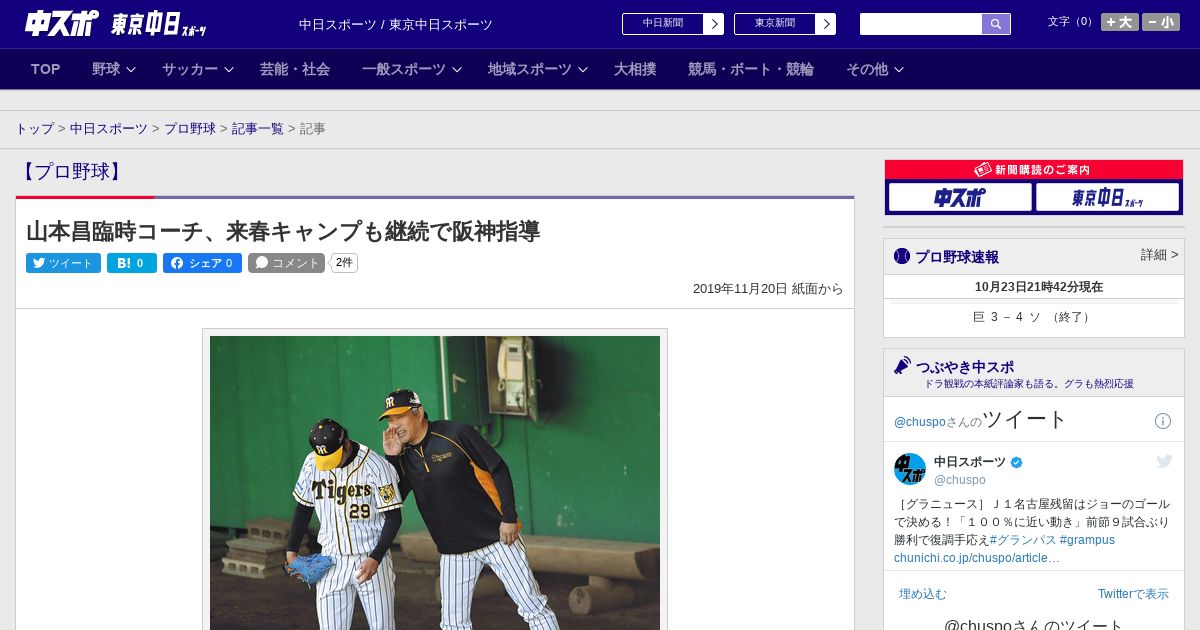Click the arrow beside 東京新聞
The height and width of the screenshot is (630, 1200).
pos(826,24)
